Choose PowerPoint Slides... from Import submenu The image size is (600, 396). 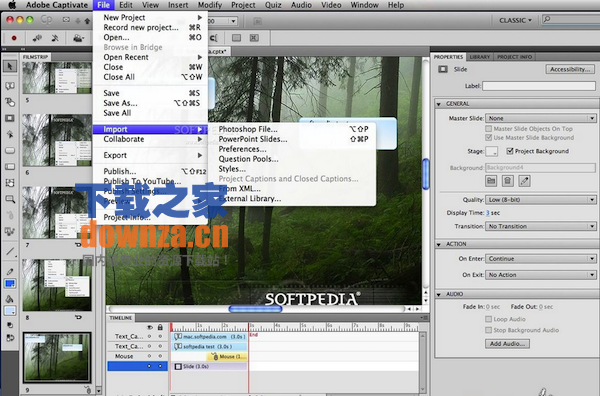pyautogui.click(x=293, y=139)
